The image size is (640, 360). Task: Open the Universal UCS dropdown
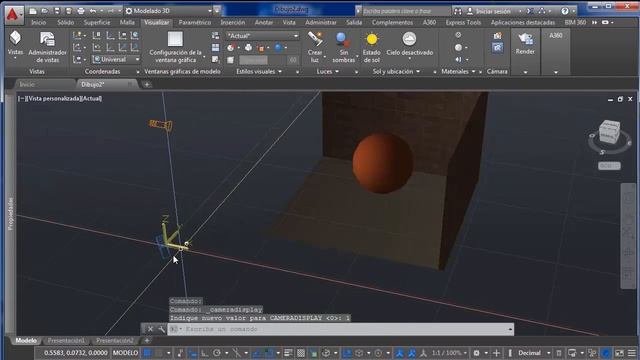click(x=116, y=60)
